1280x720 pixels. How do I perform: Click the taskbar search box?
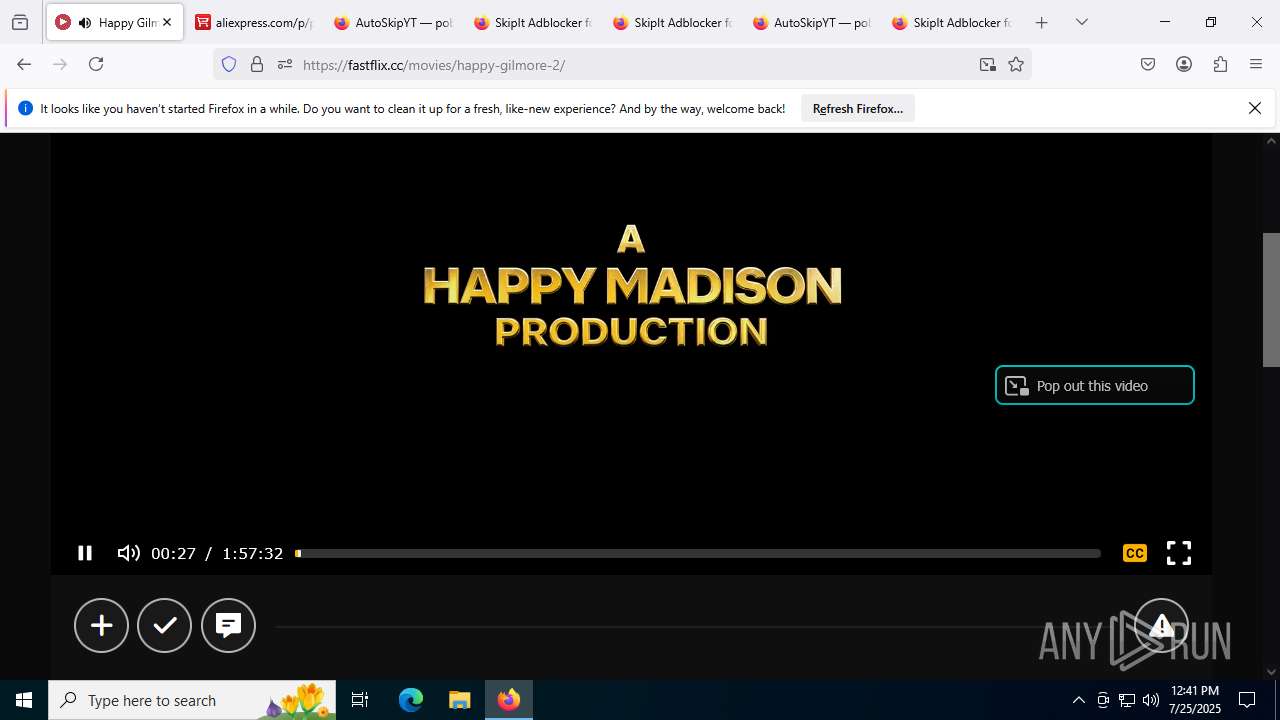click(x=193, y=700)
